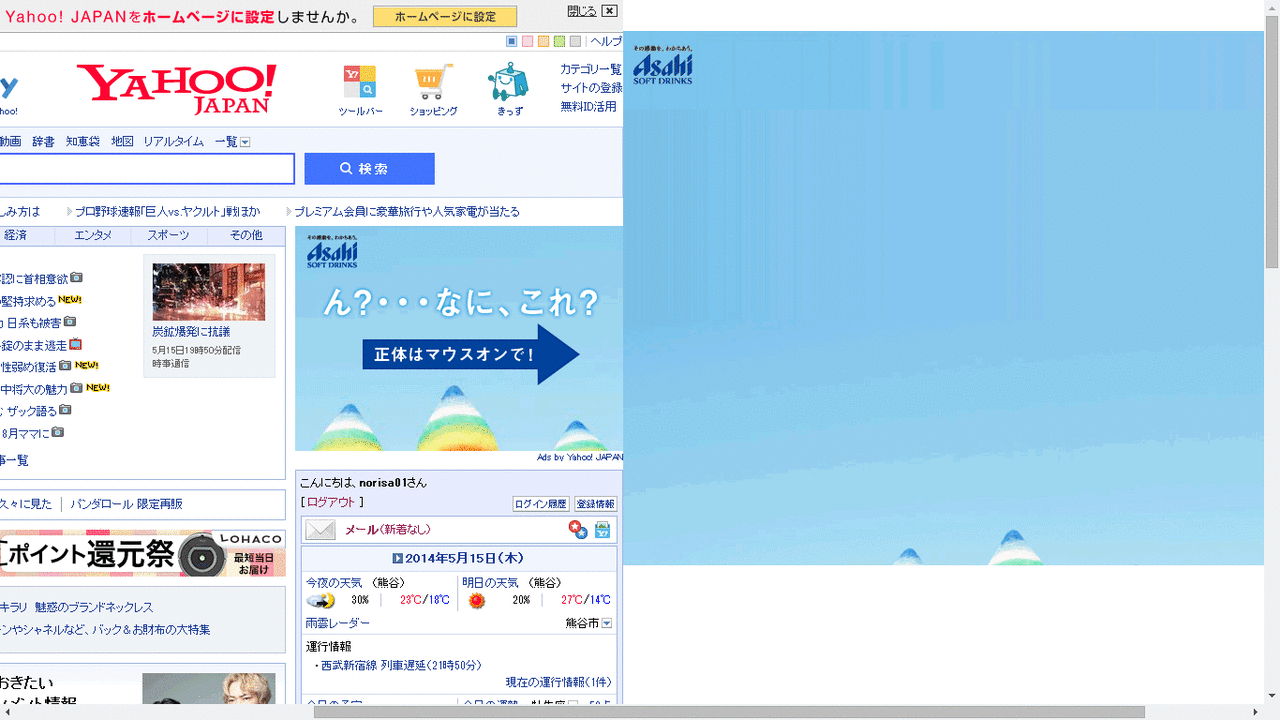This screenshot has height=720, width=1280.
Task: Open the ヘルプ help link
Action: pyautogui.click(x=606, y=42)
